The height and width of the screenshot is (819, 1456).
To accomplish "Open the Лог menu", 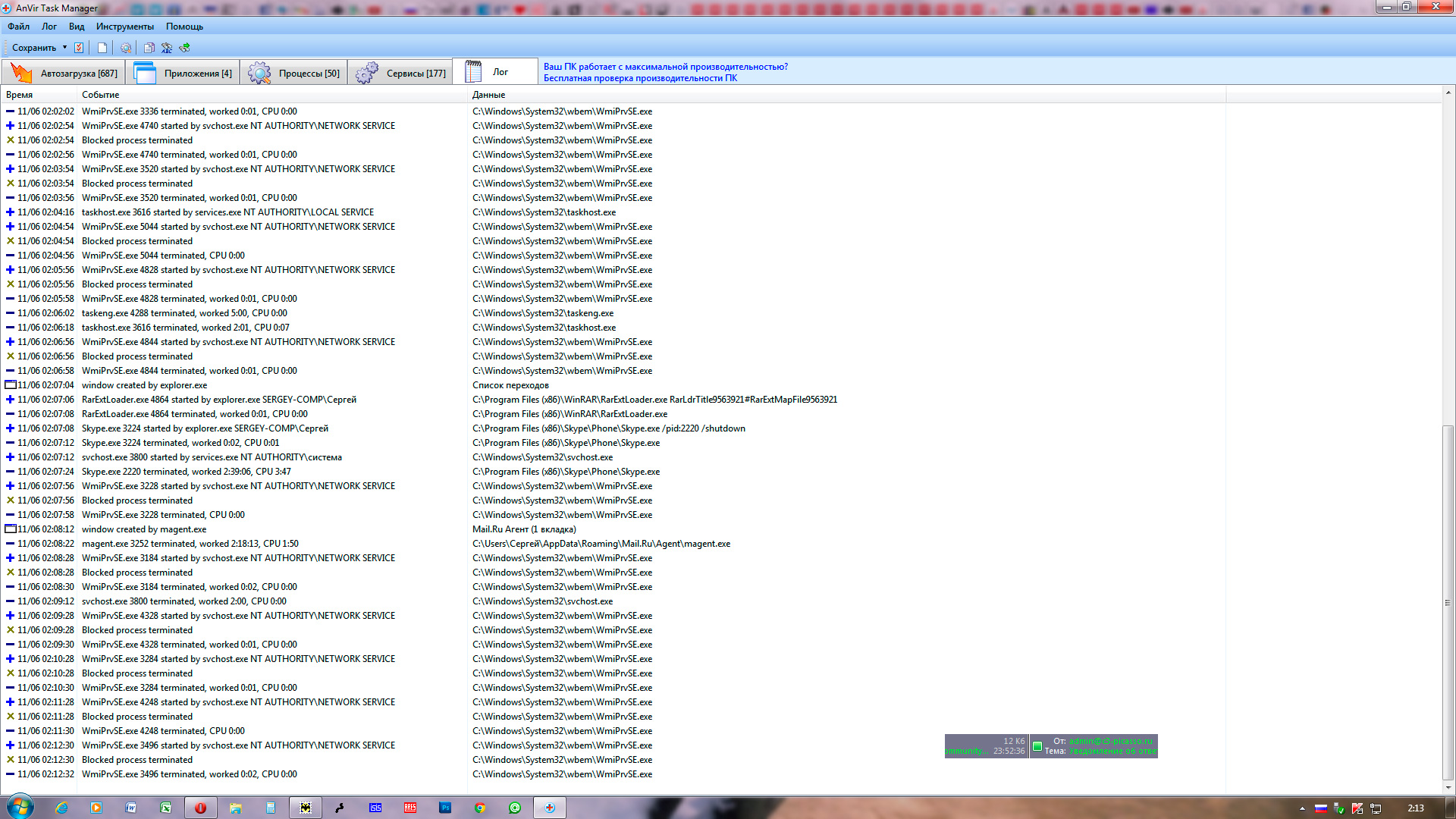I will (49, 27).
